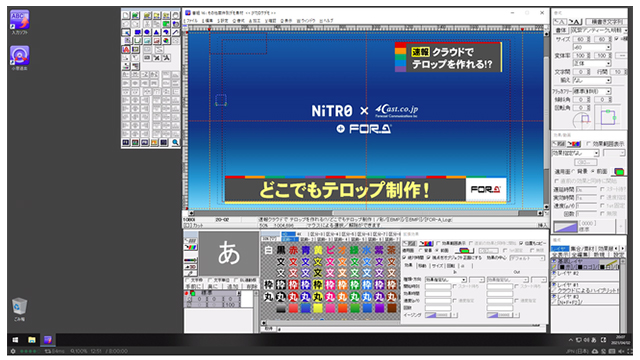Click the 書体 button
This screenshot has width=640, height=360.
(x=561, y=31)
